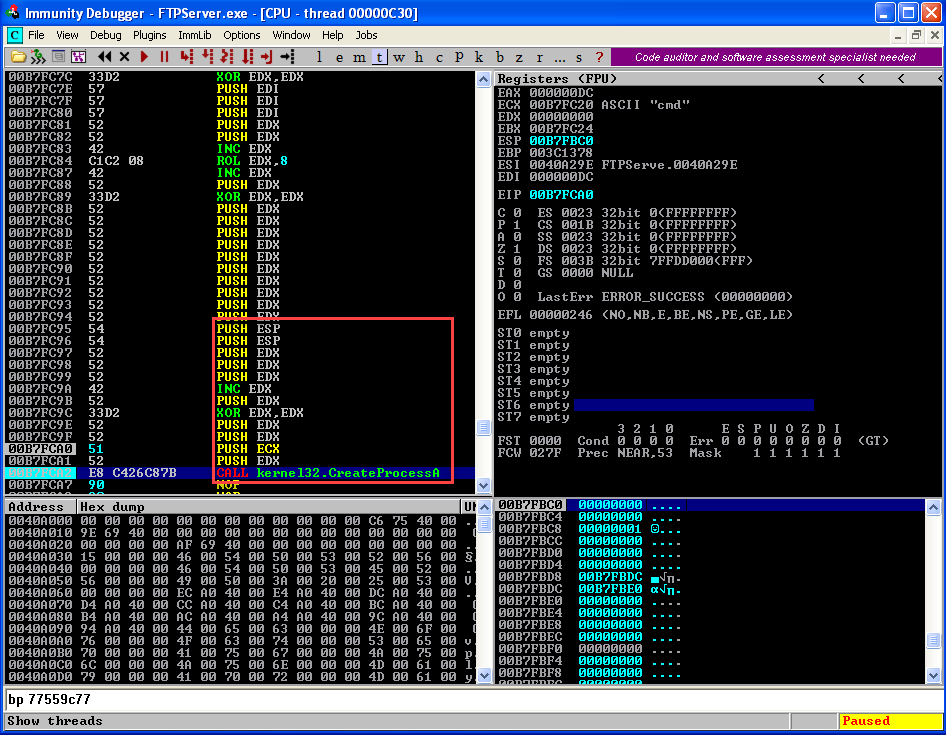
Task: Click the X (close program) toolbar icon
Action: point(124,57)
